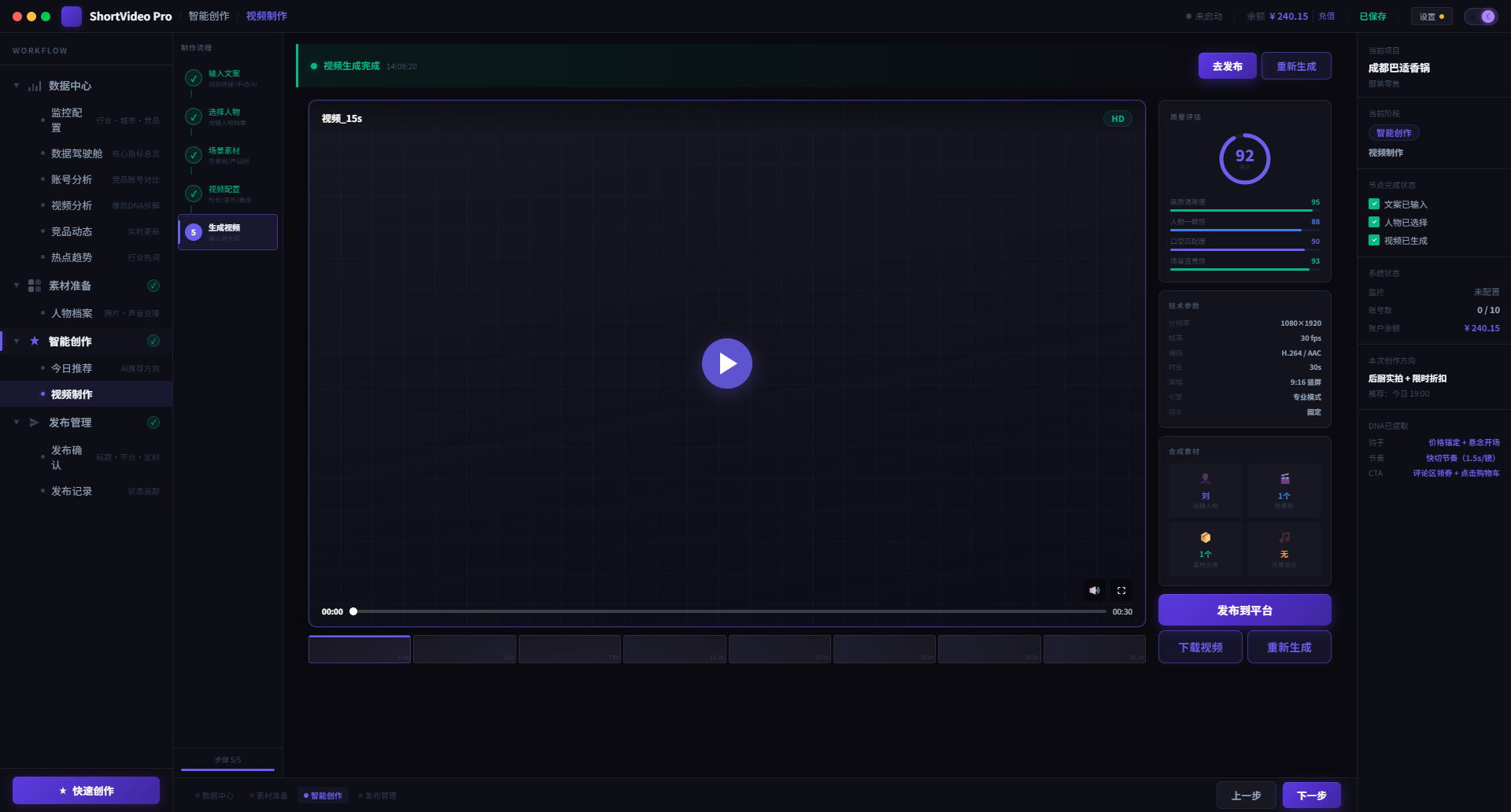Viewport: 1511px width, 812px height.
Task: Open the 设置 menu in the top bar
Action: click(1431, 16)
